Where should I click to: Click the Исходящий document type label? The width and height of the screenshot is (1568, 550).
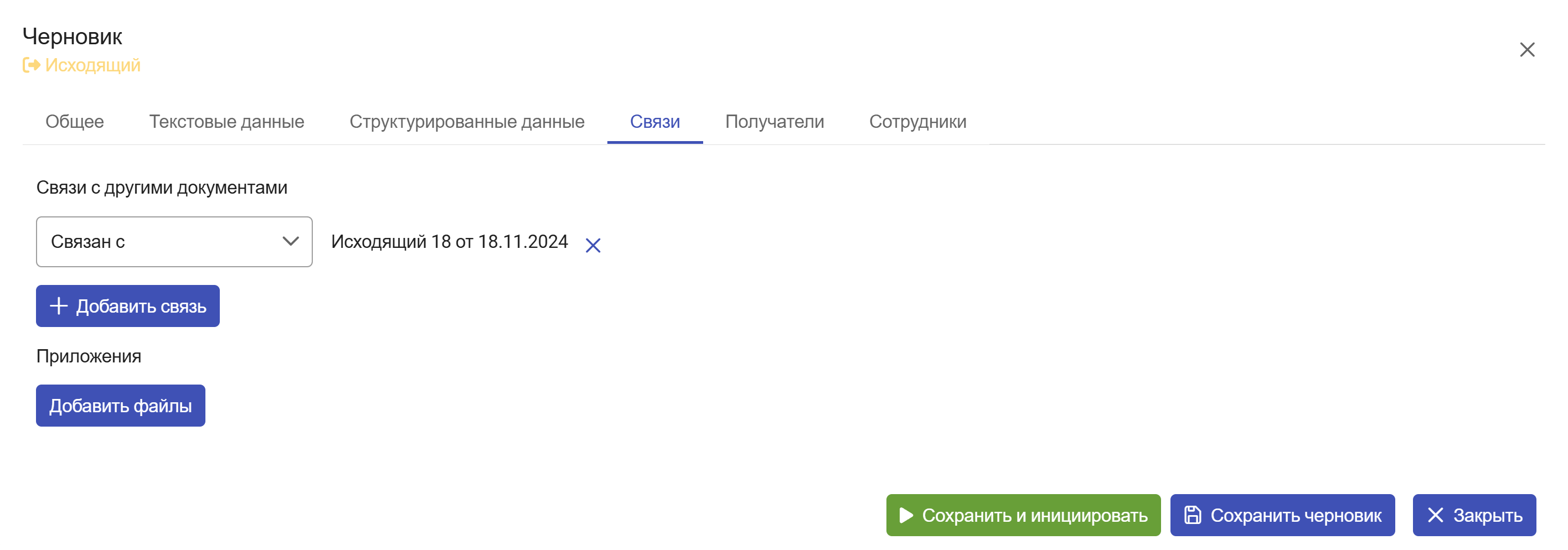click(92, 65)
